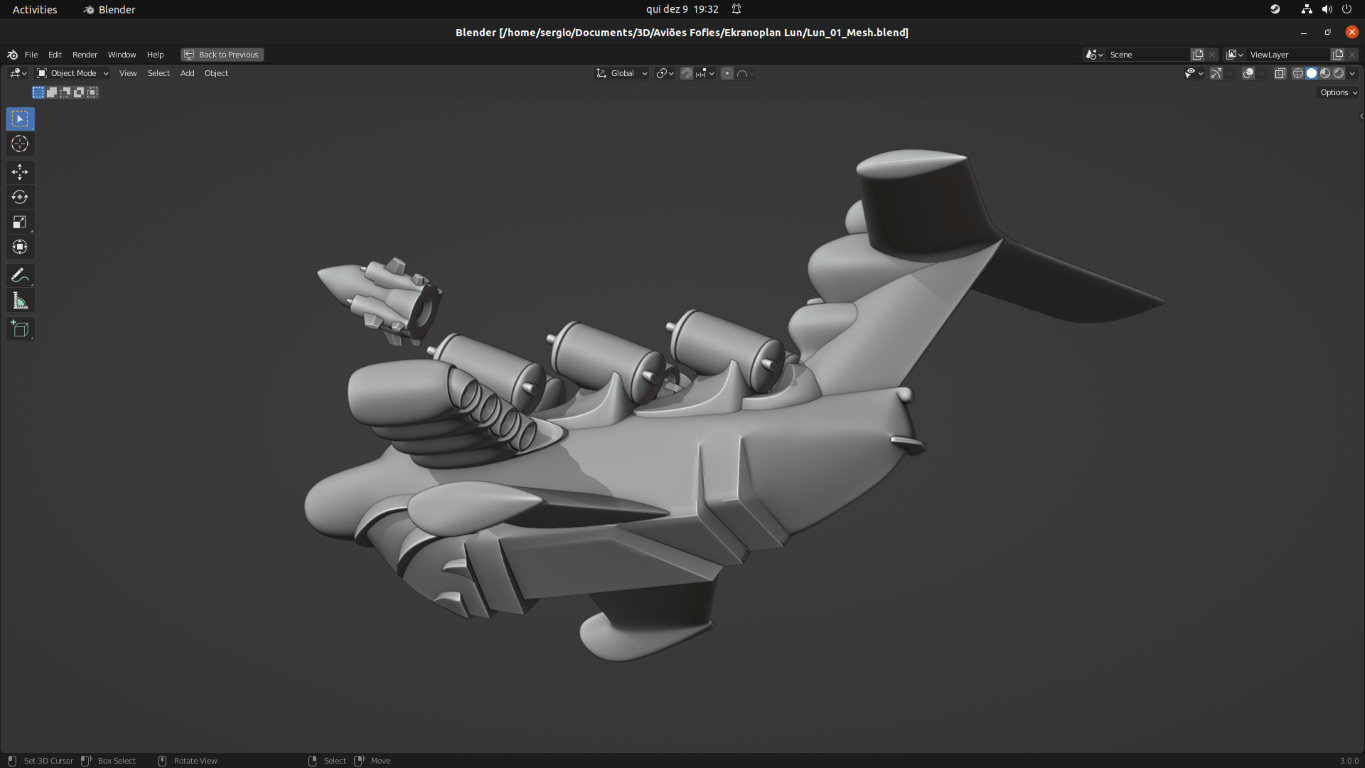1365x768 pixels.
Task: Select the 3D Cursor tool
Action: [x=20, y=144]
